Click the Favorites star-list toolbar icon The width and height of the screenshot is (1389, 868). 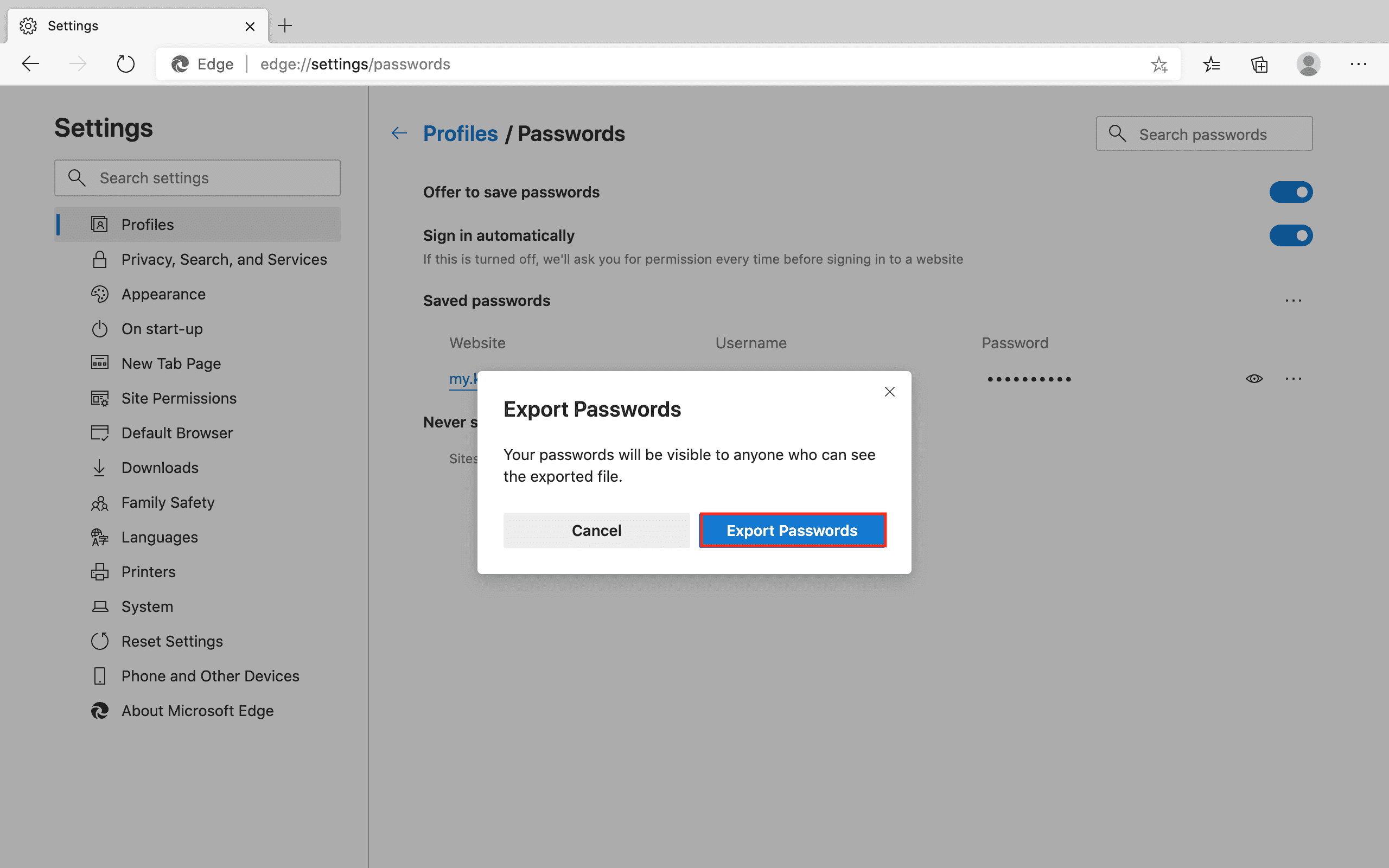click(1211, 65)
